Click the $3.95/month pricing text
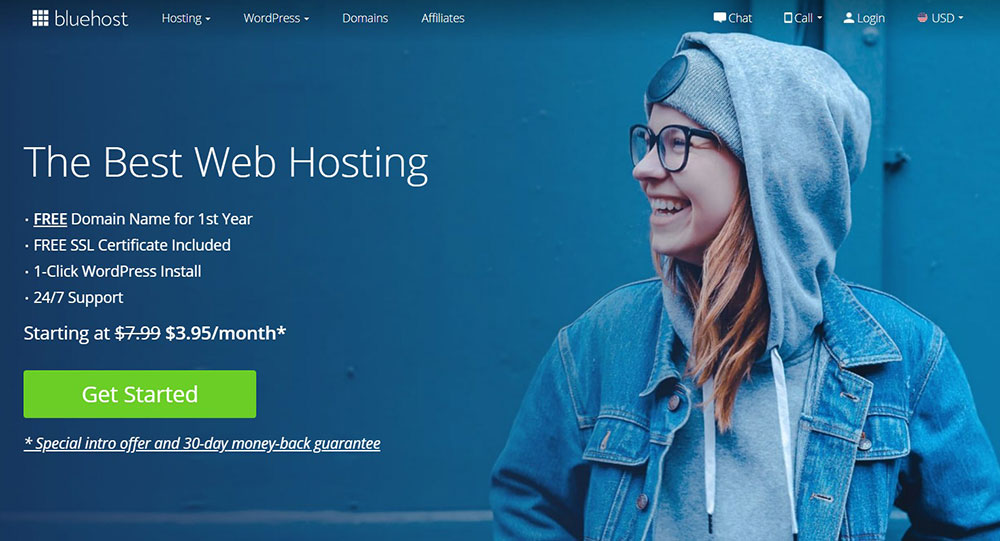 click(226, 333)
